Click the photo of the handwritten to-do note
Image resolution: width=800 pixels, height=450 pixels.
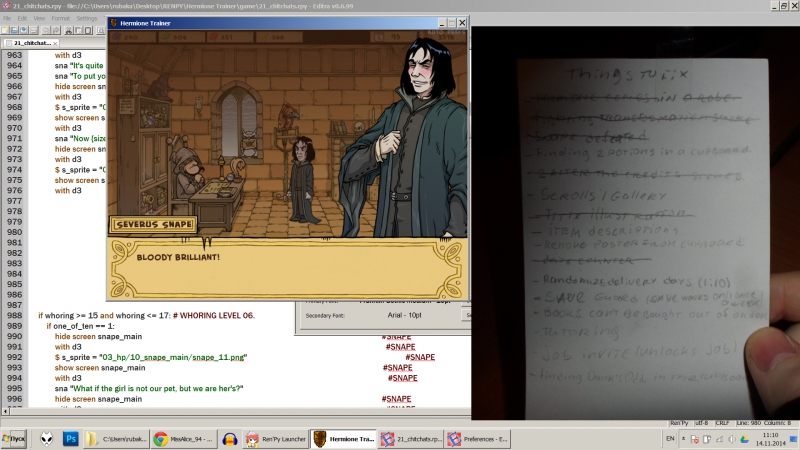pos(635,223)
